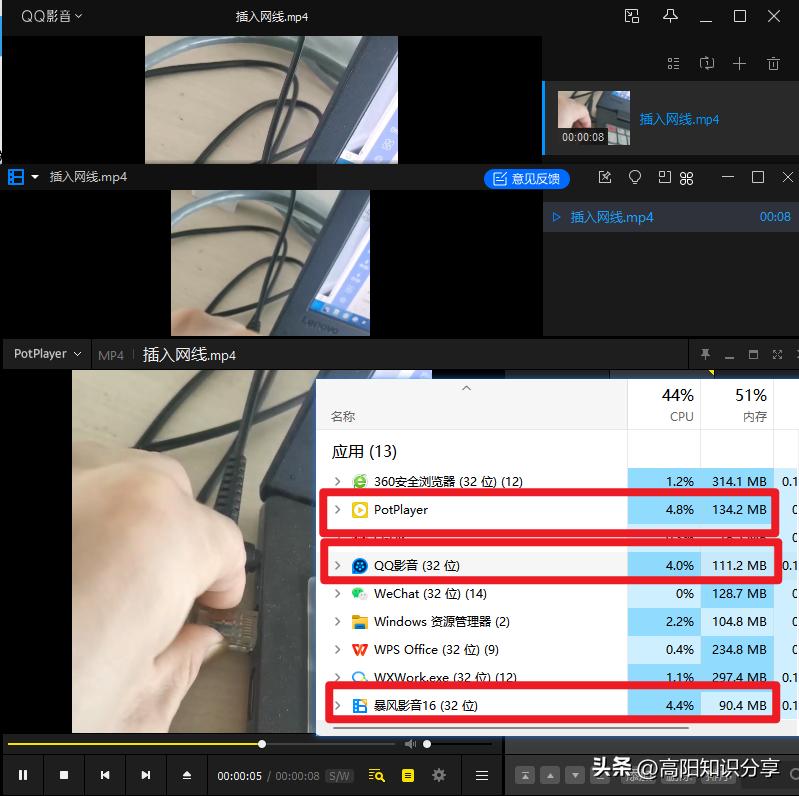Pause playback in PotPlayer
Viewport: 799px width, 796px height.
point(23,775)
